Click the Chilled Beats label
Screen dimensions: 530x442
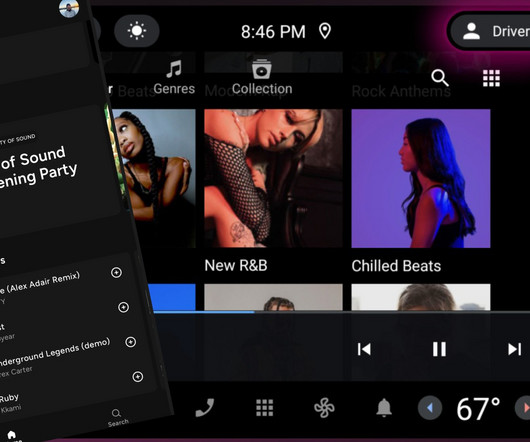396,266
